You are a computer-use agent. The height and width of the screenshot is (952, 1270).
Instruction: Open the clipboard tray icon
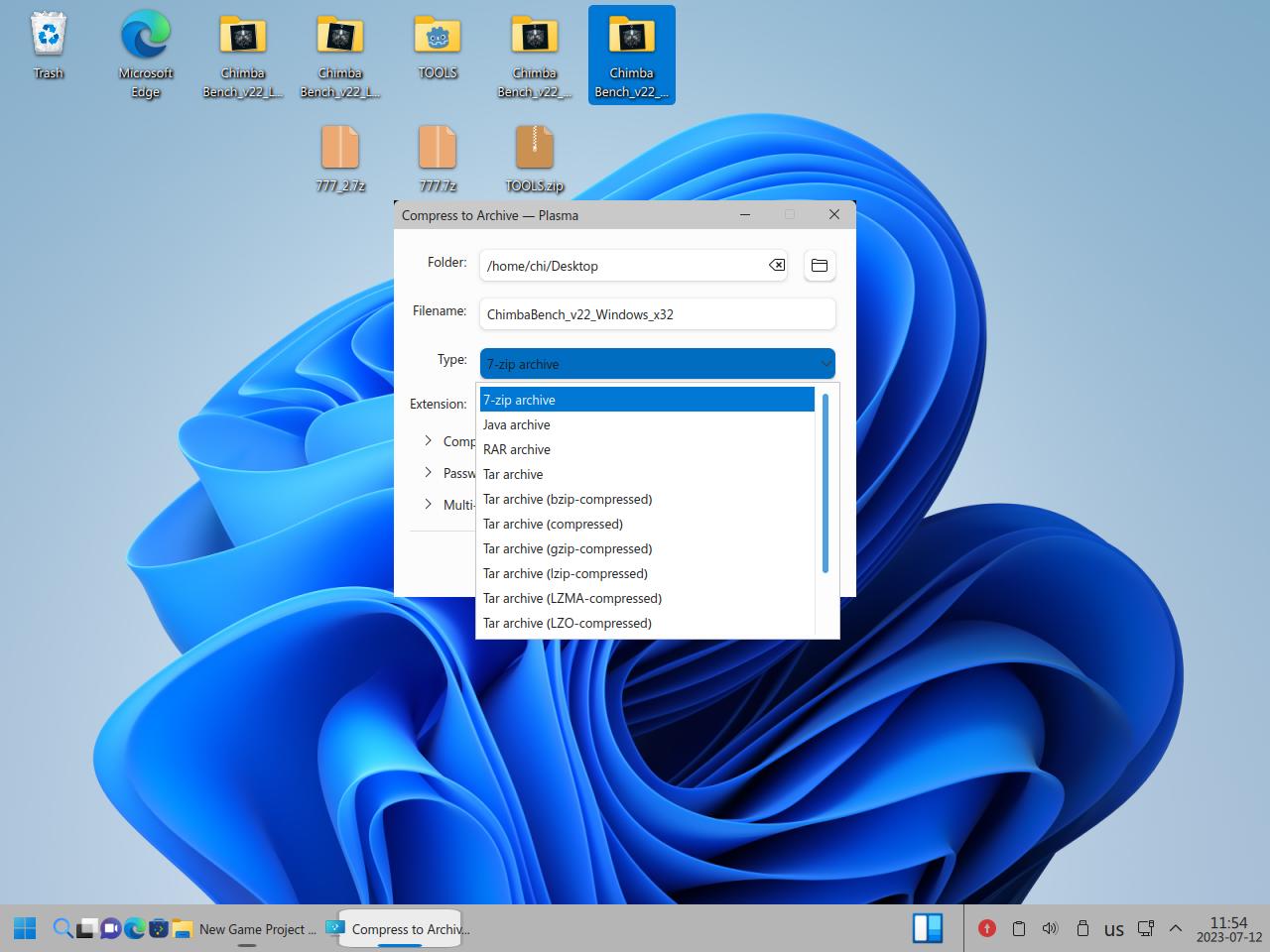[x=1018, y=928]
